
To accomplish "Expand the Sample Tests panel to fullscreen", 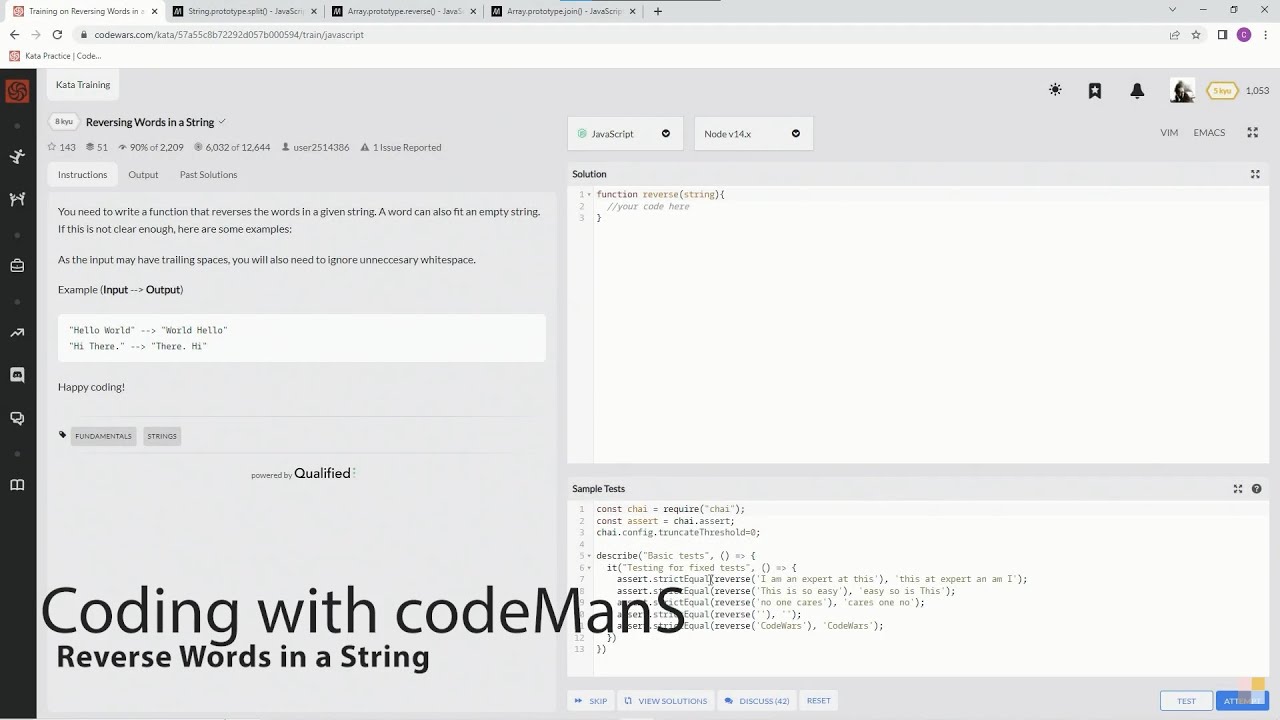I will pyautogui.click(x=1238, y=489).
